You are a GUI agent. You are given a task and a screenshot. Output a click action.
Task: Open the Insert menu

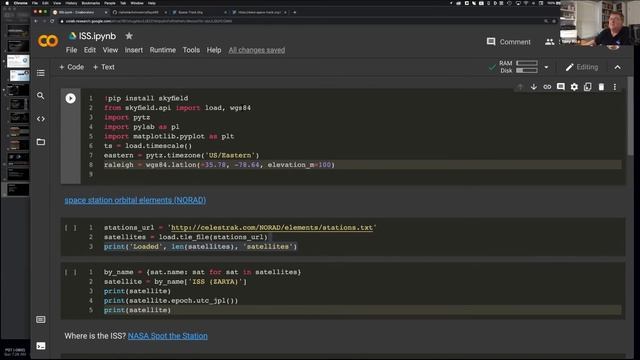tap(134, 50)
